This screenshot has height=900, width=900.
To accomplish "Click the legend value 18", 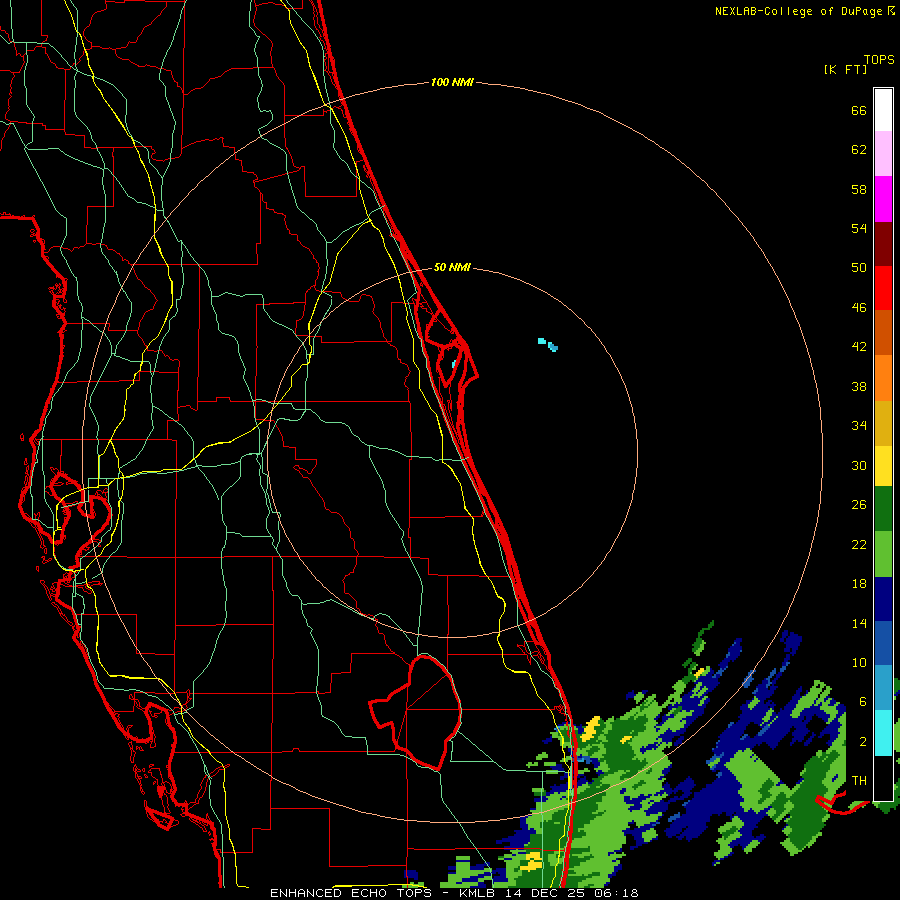I will pos(859,584).
